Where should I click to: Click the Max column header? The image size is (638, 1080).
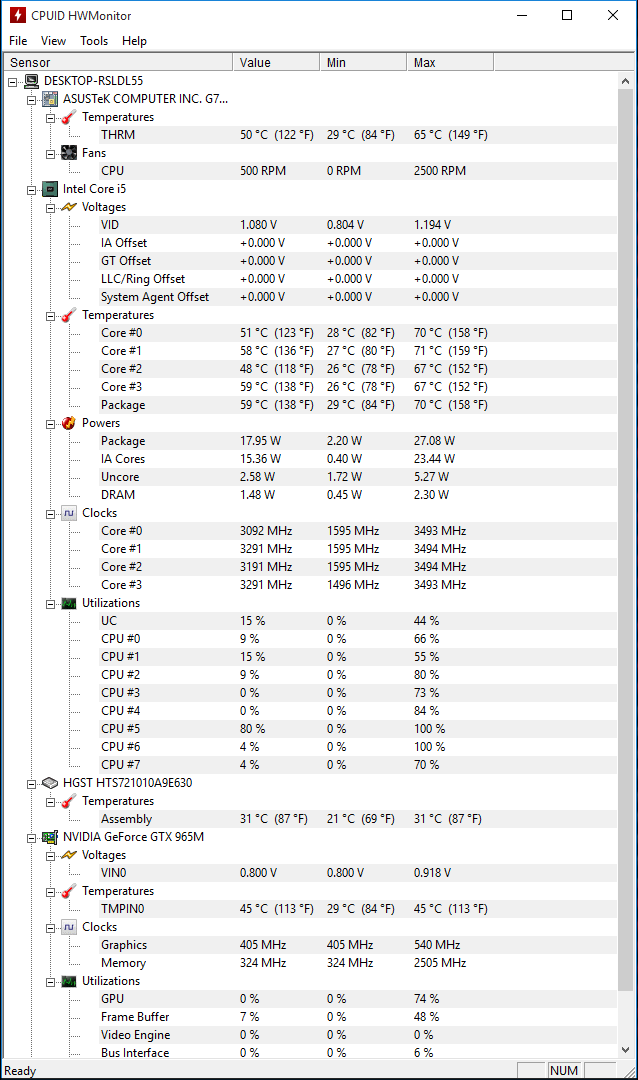click(450, 63)
